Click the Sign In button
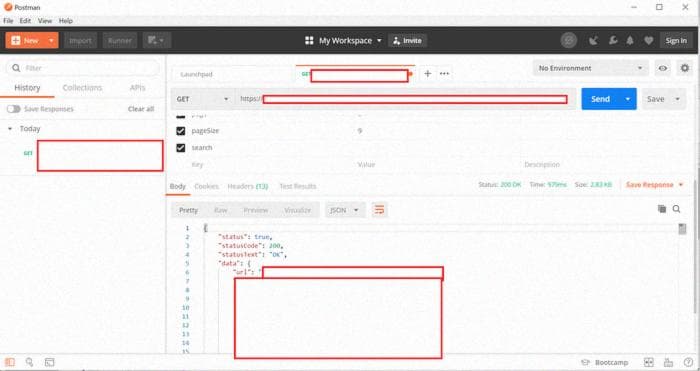This screenshot has width=700, height=371. click(x=676, y=41)
